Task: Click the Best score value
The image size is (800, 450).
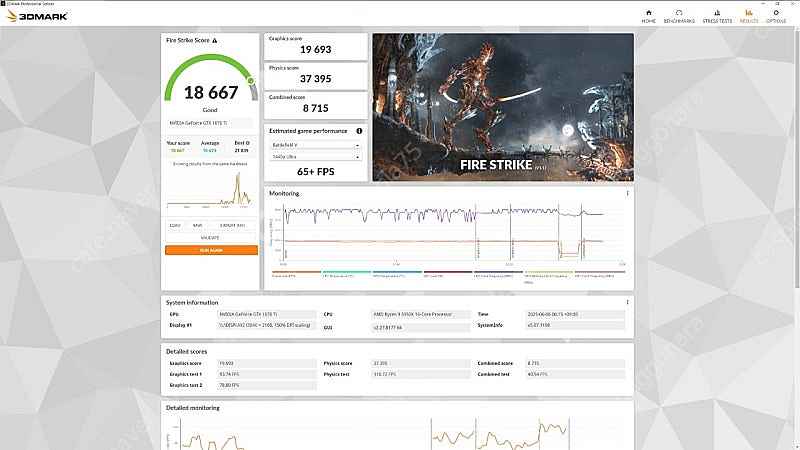Action: [241, 151]
